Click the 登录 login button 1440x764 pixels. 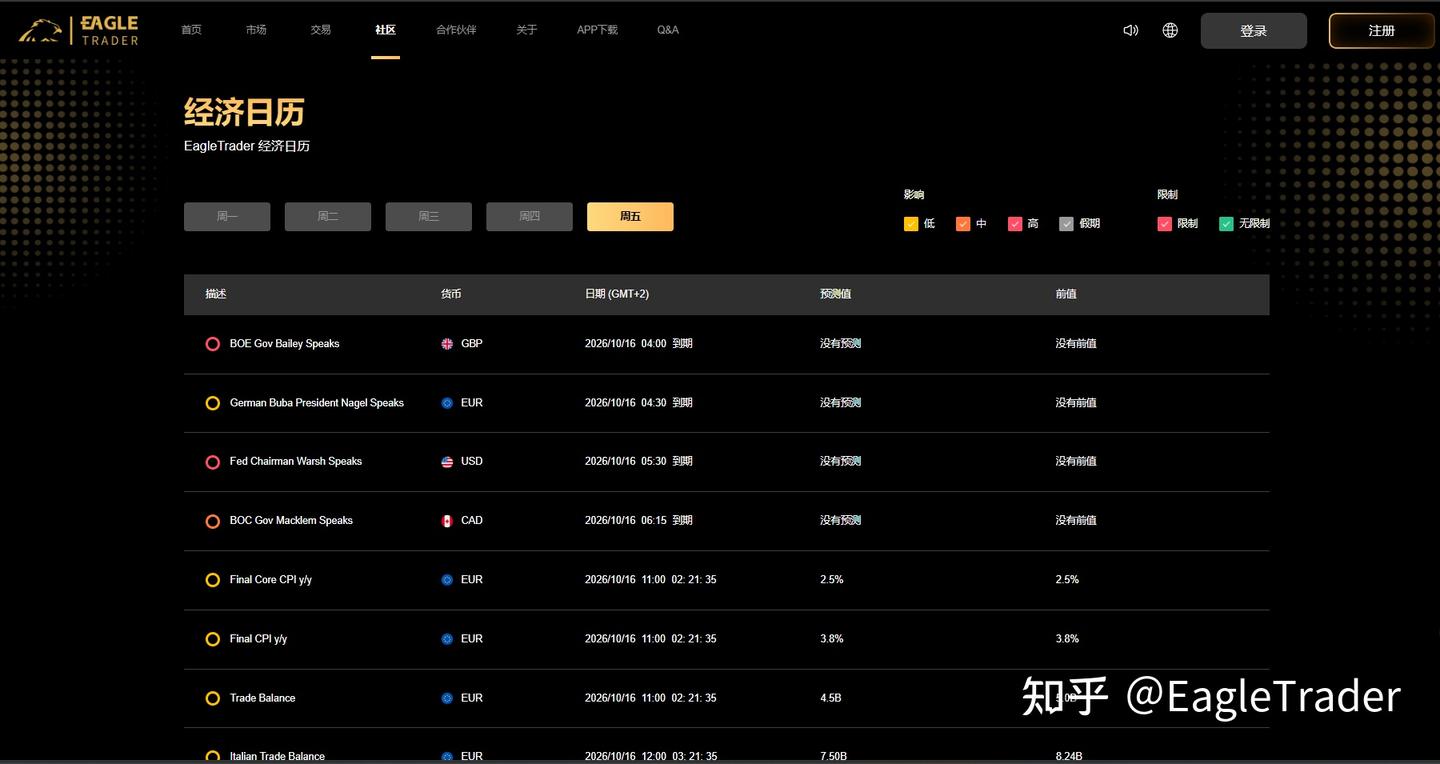[1254, 31]
